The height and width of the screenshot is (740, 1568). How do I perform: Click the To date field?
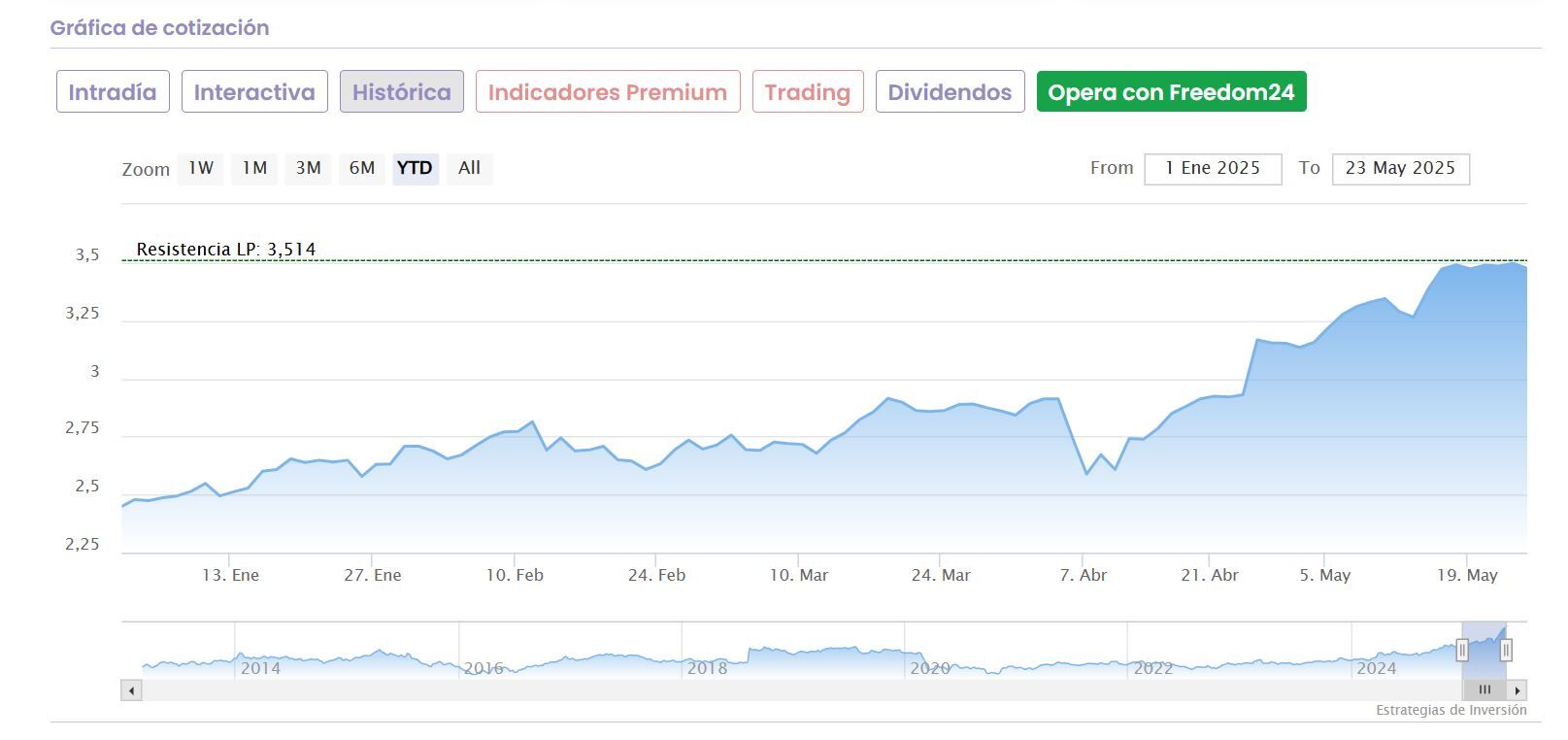point(1400,168)
